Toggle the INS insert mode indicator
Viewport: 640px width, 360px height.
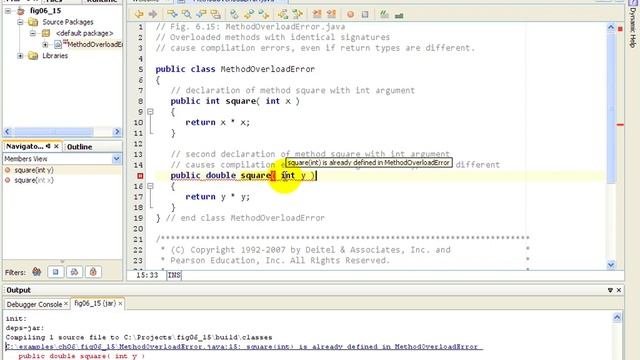coord(174,275)
